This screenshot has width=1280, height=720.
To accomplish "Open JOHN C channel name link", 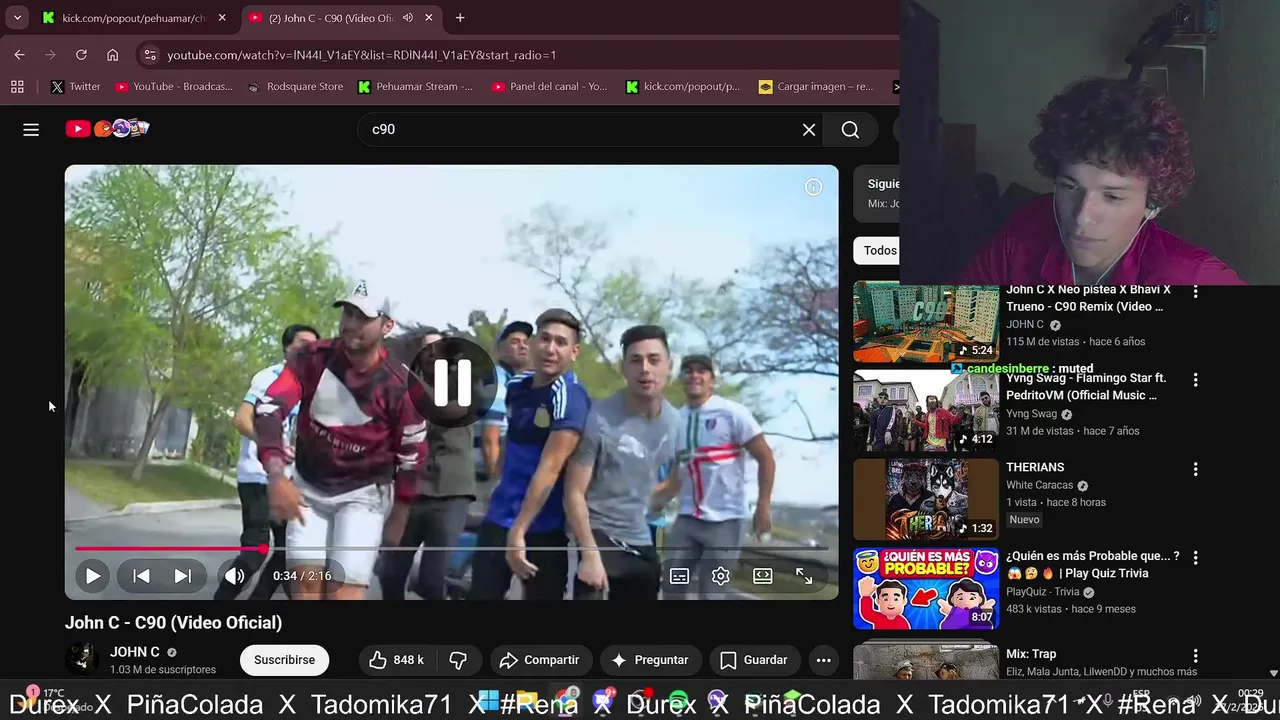I will tap(135, 652).
